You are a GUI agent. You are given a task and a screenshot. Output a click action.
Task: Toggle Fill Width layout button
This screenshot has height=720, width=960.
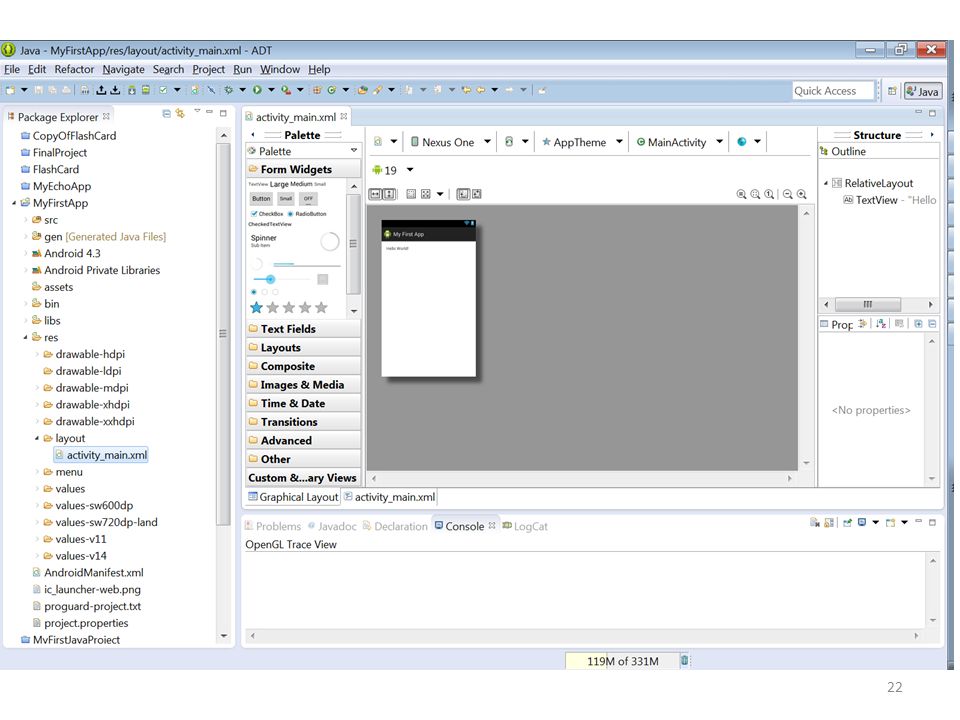click(375, 194)
